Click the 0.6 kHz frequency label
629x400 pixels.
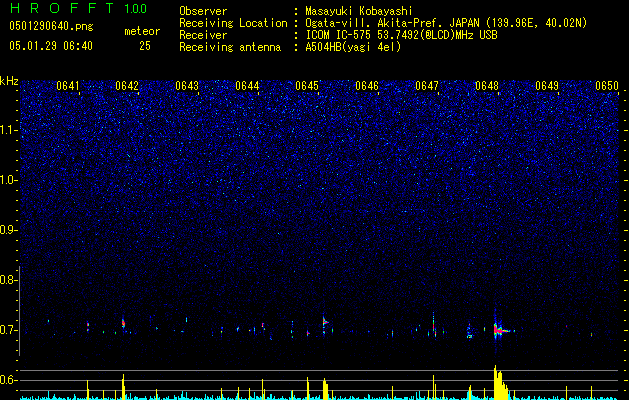click(8, 380)
